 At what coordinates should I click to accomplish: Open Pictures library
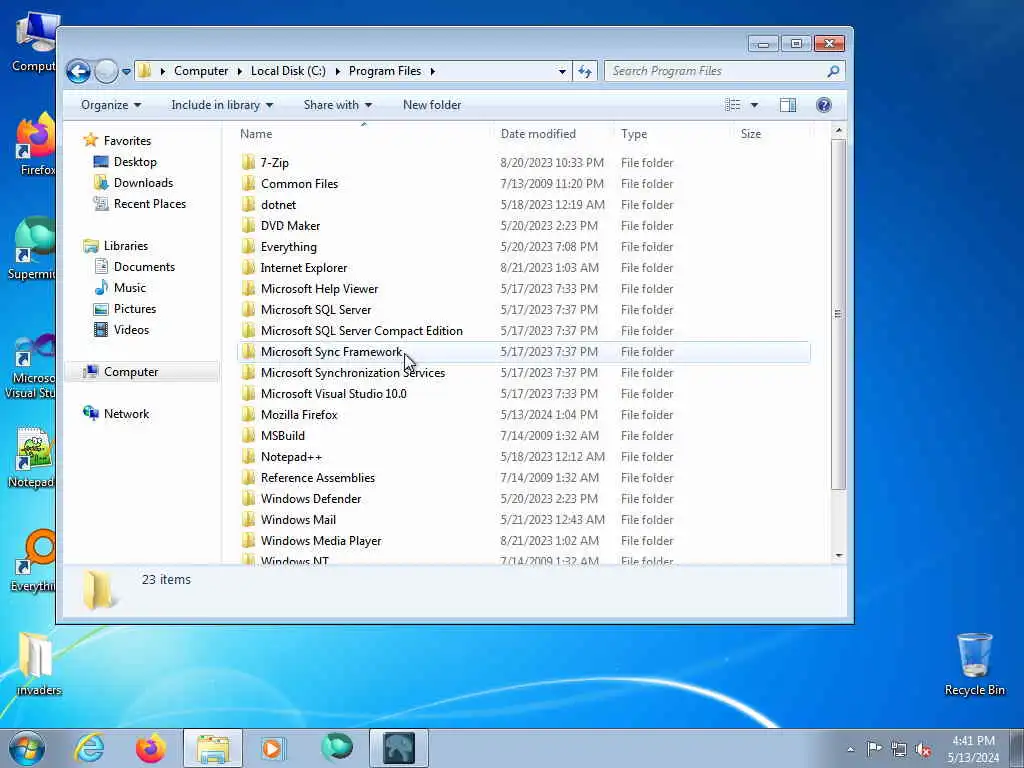[x=135, y=309]
